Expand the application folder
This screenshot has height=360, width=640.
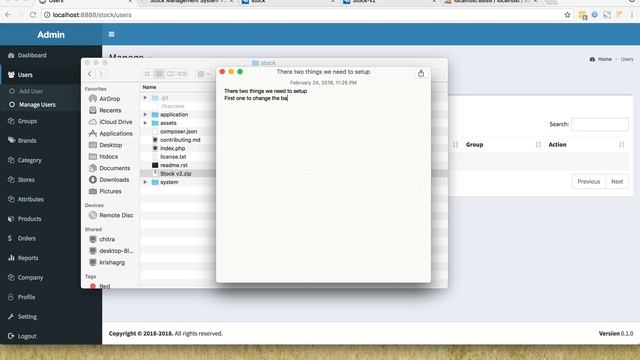(145, 114)
